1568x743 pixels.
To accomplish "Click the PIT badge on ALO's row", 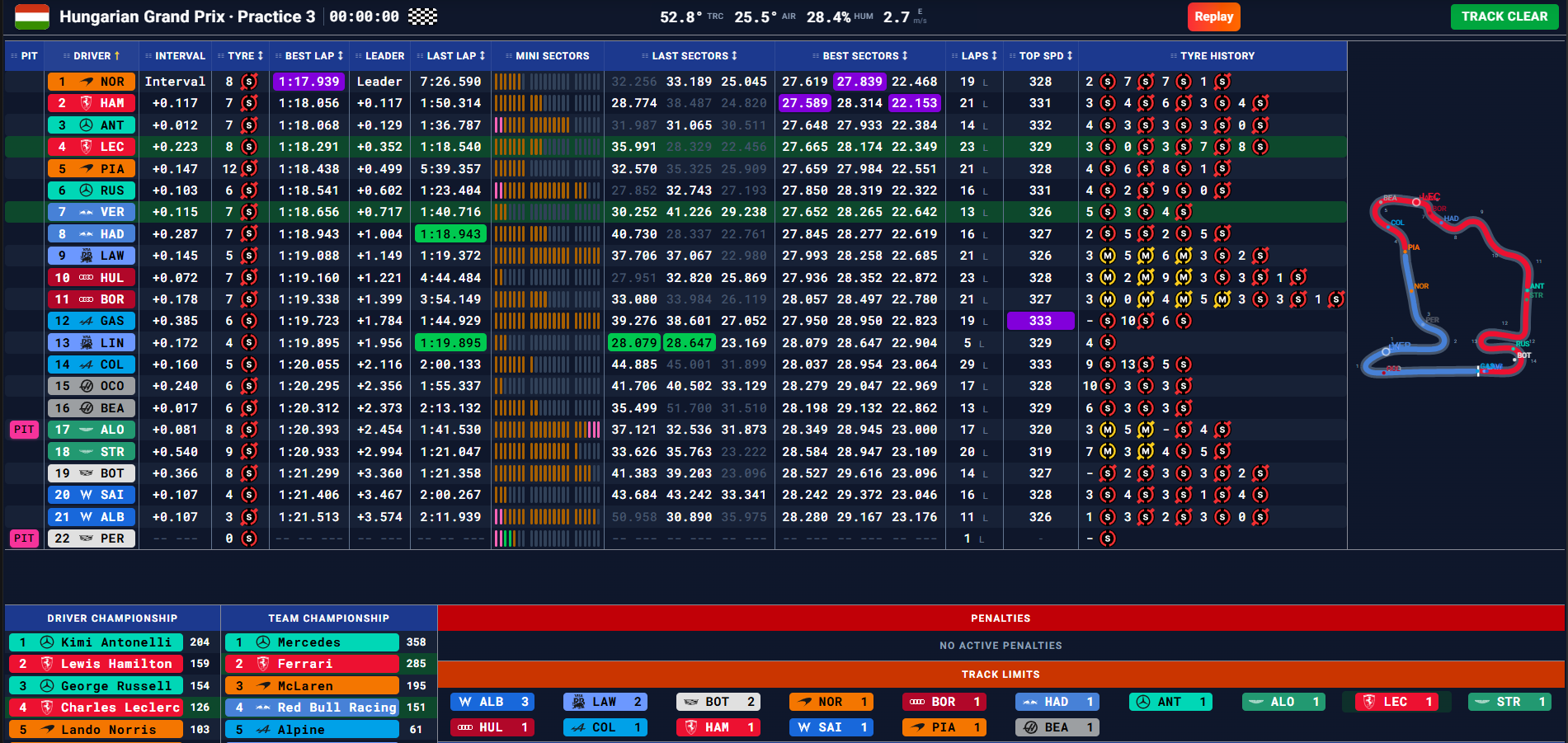I will point(24,430).
